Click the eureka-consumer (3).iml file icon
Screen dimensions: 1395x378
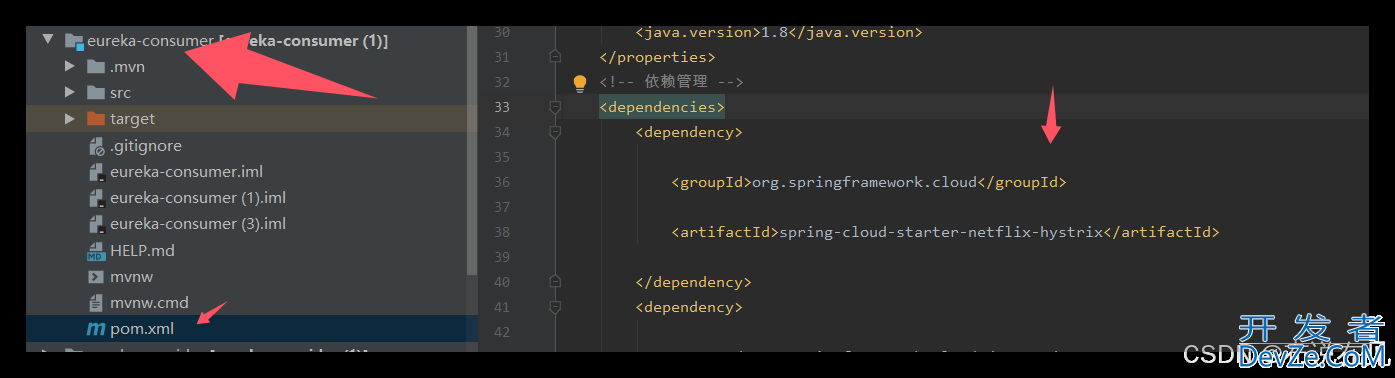[x=97, y=224]
